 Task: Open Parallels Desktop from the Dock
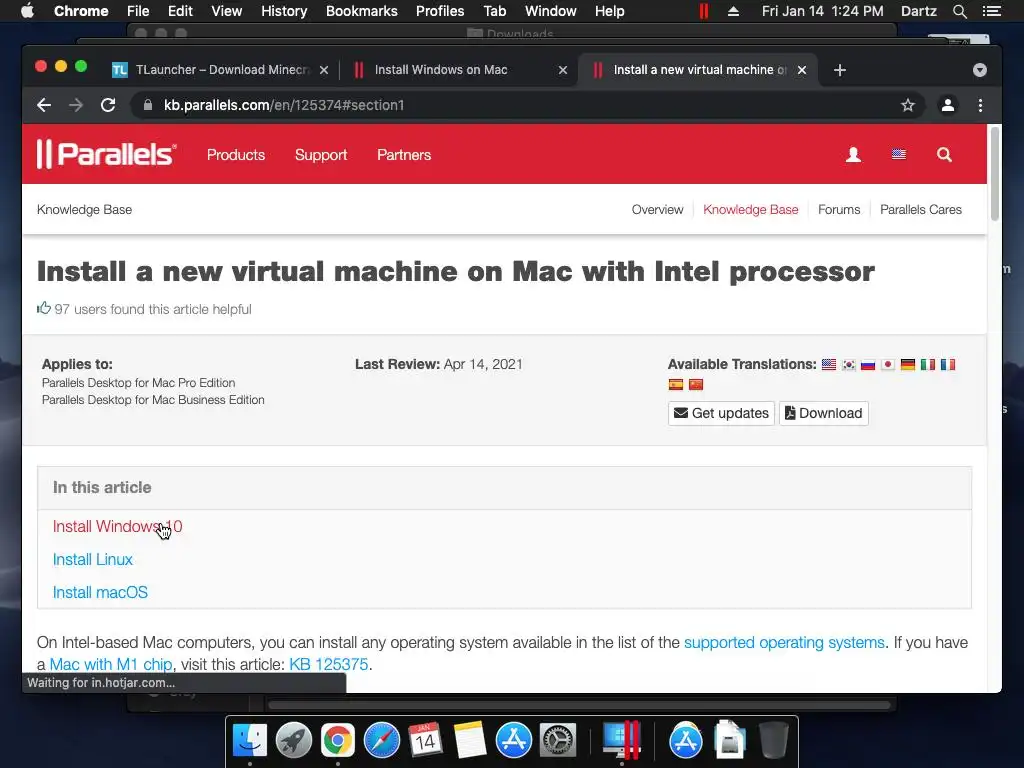pyautogui.click(x=621, y=740)
